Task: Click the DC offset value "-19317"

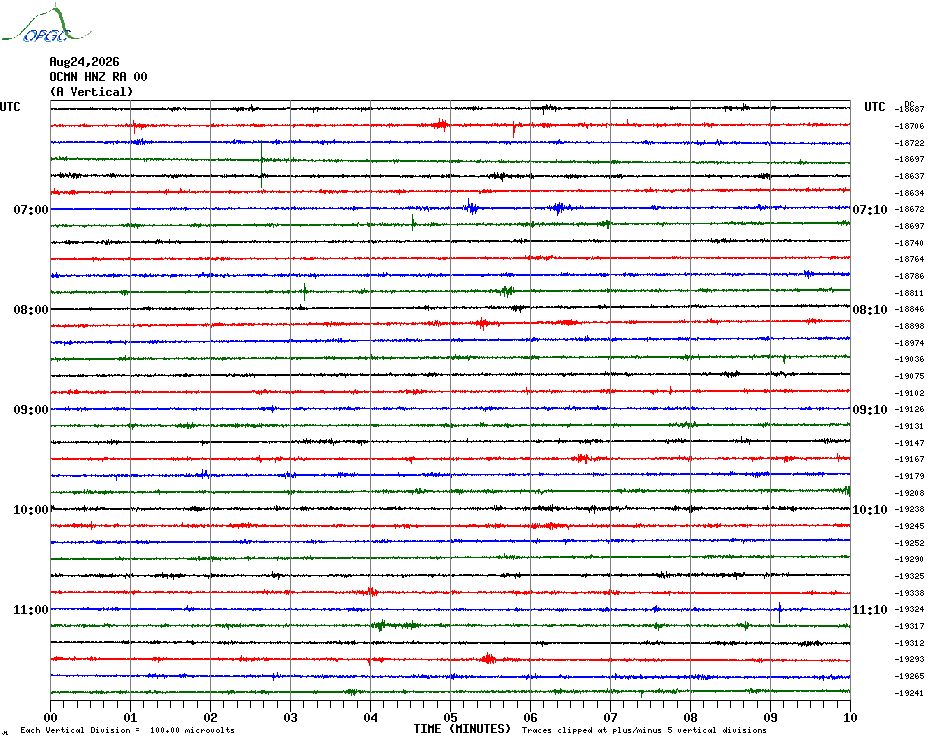Action: pyautogui.click(x=909, y=626)
